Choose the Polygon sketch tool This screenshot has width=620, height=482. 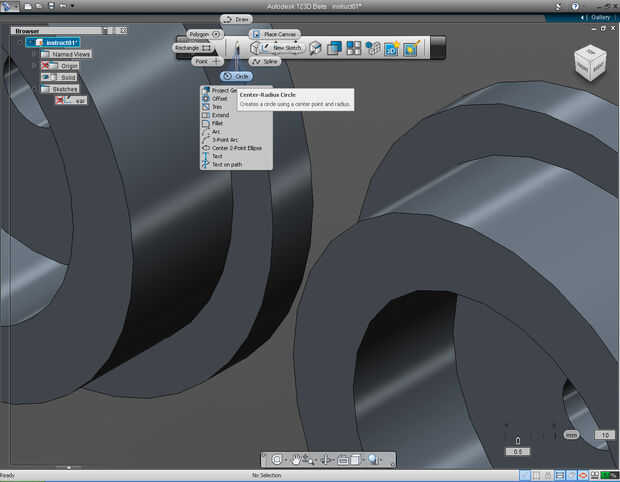[x=204, y=34]
